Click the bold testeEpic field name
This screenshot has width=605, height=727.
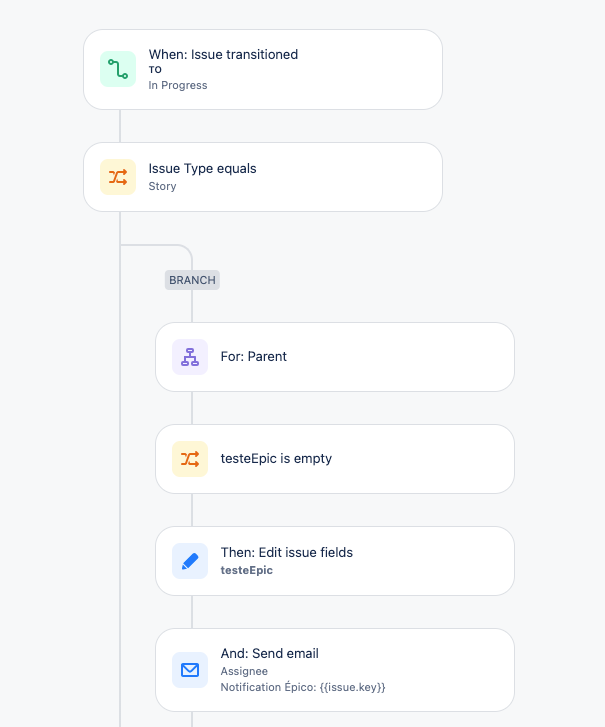pos(247,570)
